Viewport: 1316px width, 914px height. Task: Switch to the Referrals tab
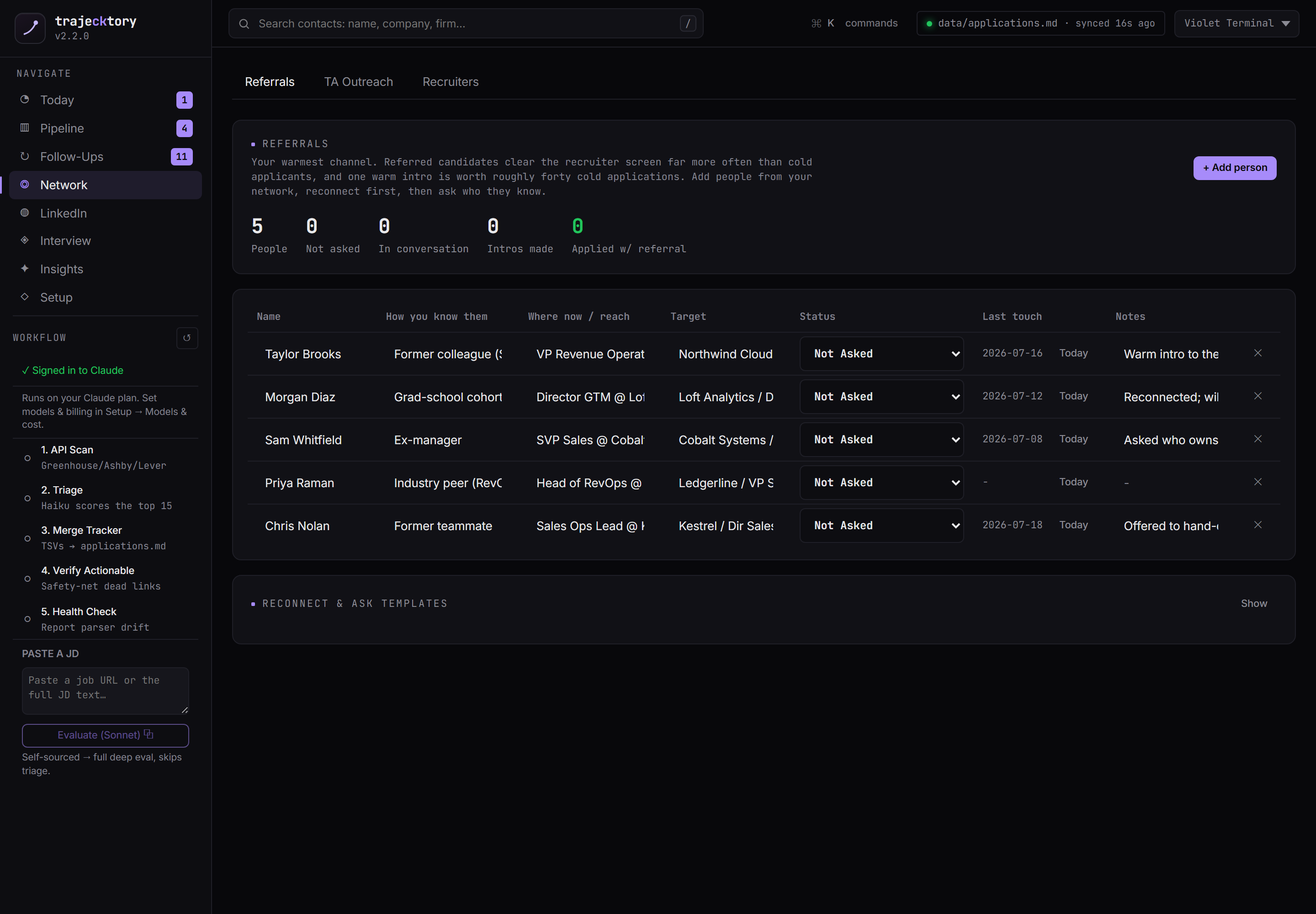270,82
